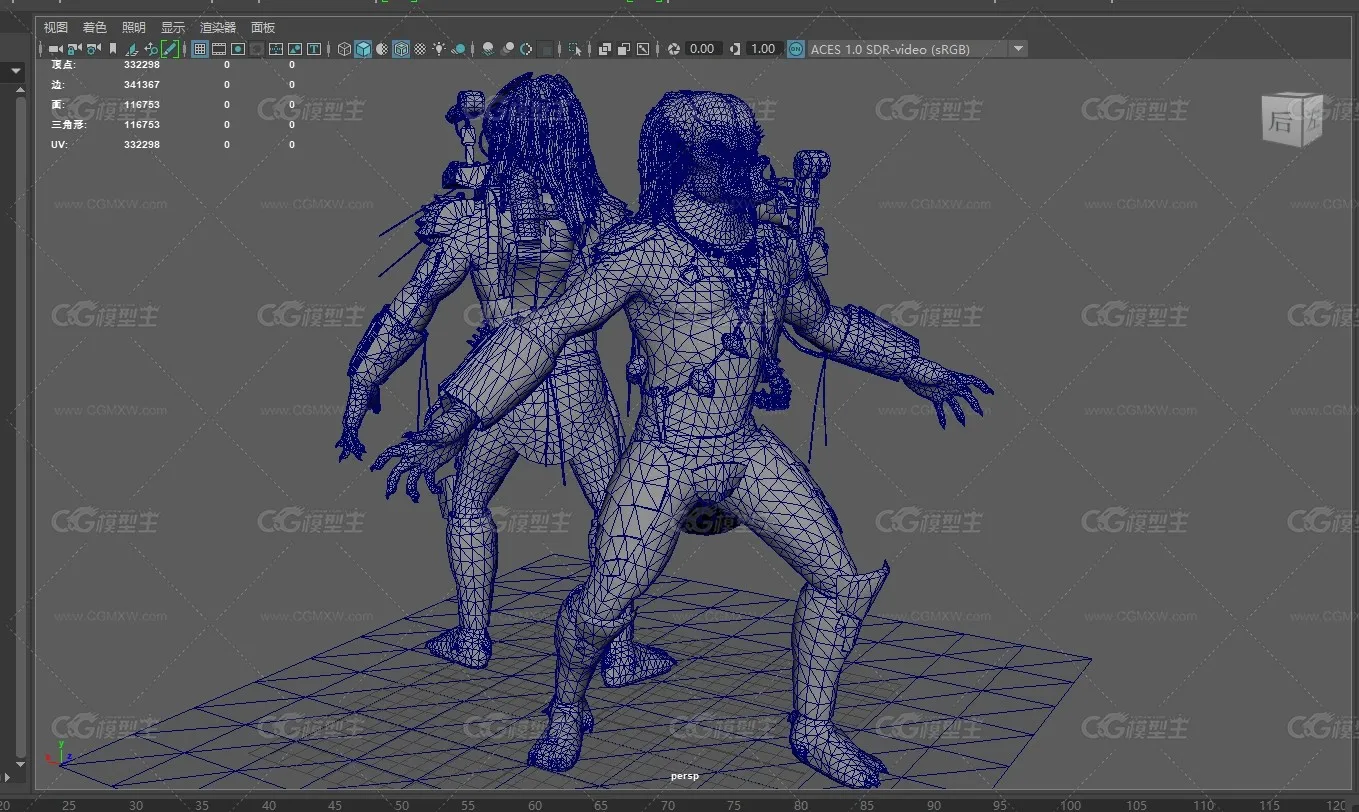This screenshot has height=812, width=1359.
Task: Enable Textured display checker icon
Action: point(420,49)
